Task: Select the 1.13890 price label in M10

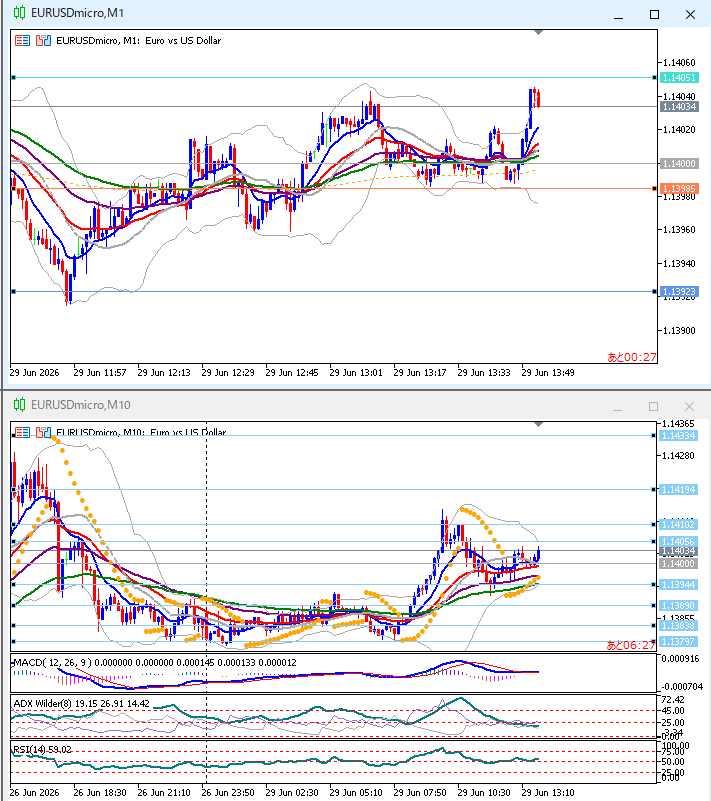Action: click(679, 605)
